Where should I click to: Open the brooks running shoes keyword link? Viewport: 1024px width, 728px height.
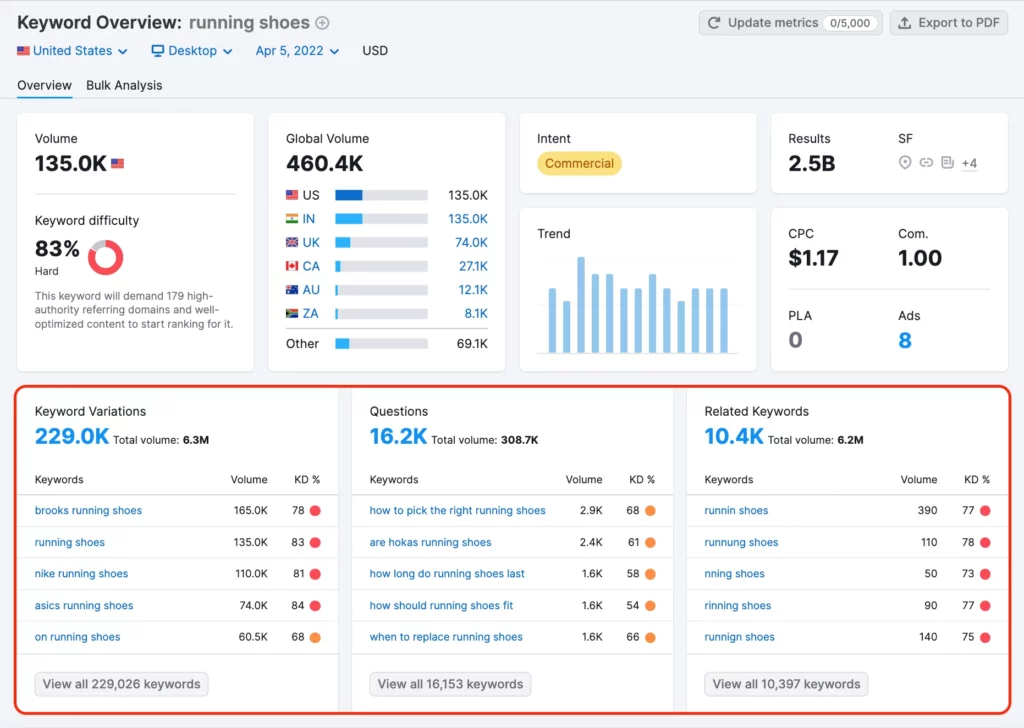(88, 511)
